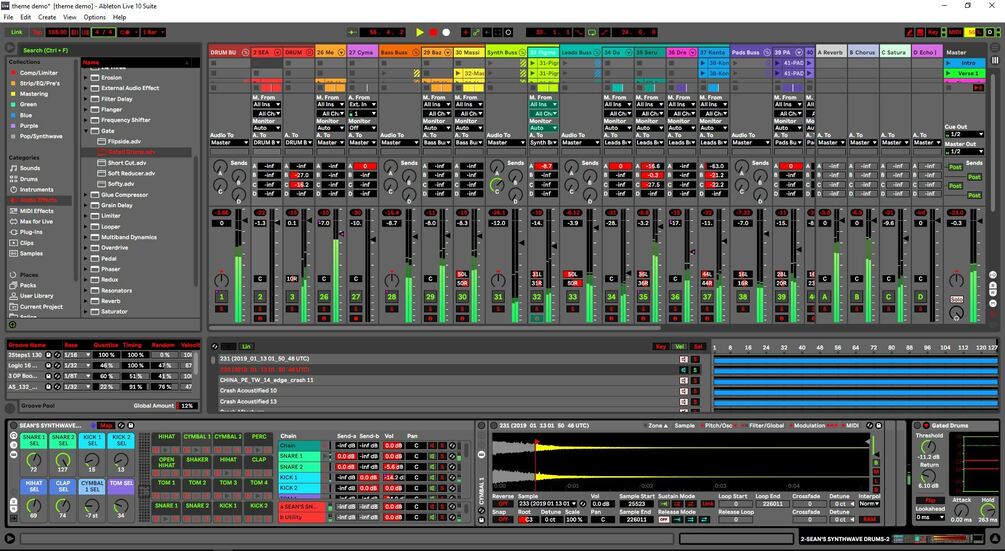
Task: Toggle the Key map mode switch
Action: [x=933, y=32]
